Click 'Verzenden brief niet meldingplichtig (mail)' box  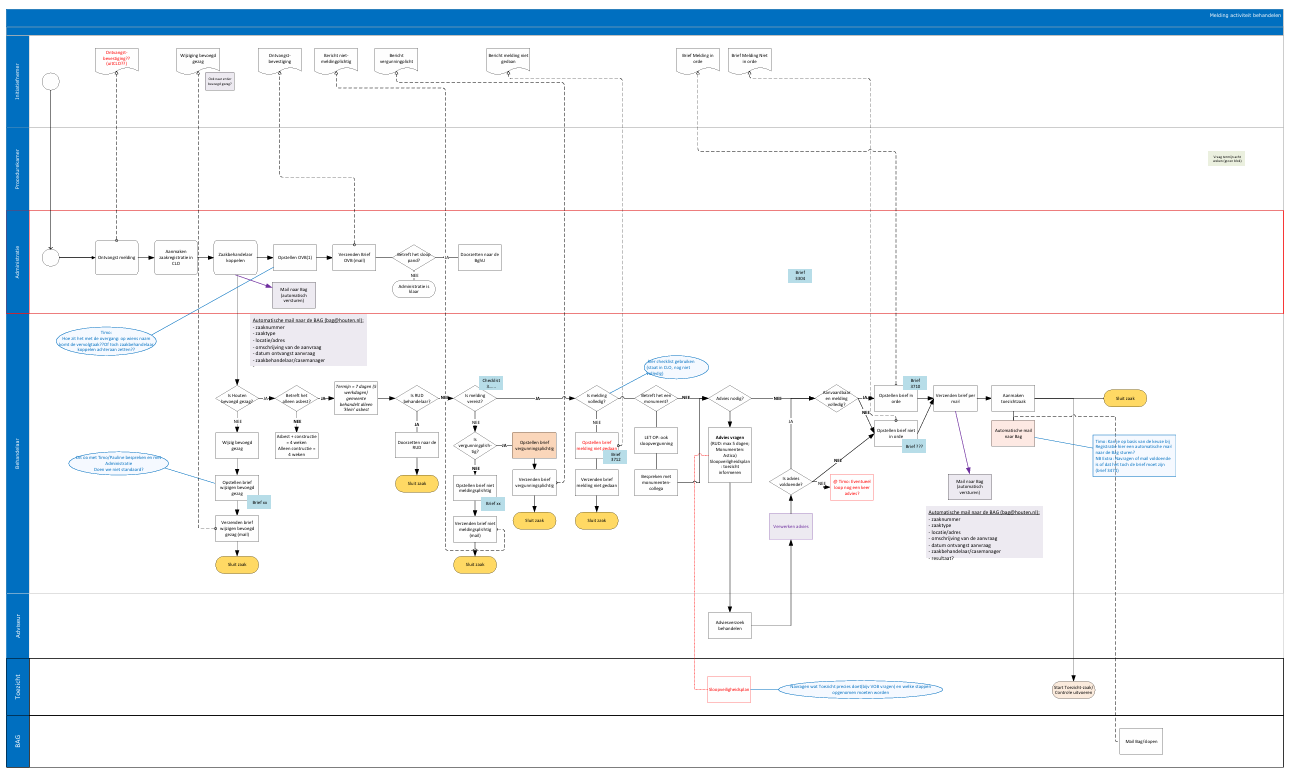[x=475, y=529]
